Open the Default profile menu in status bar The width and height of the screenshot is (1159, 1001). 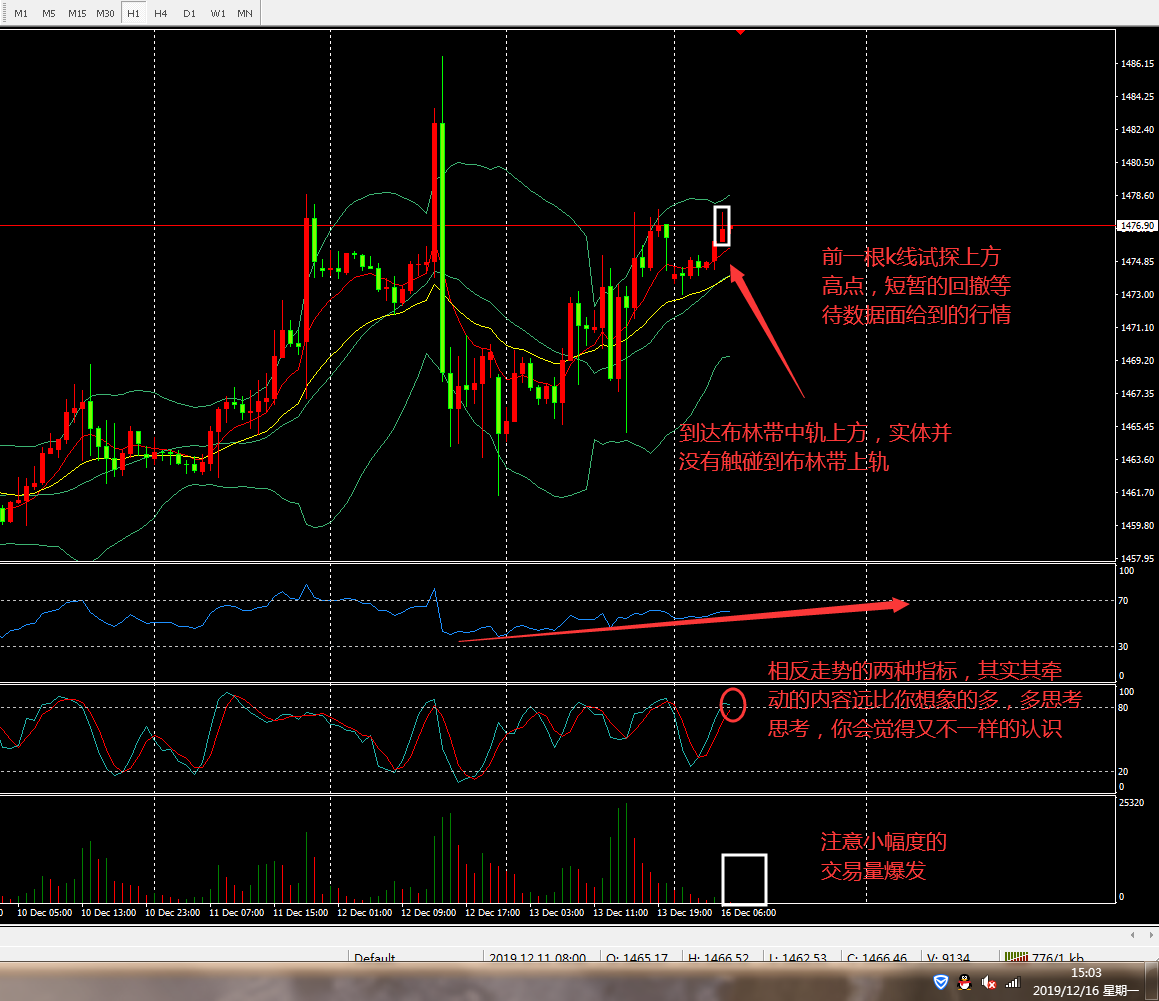pyautogui.click(x=375, y=958)
